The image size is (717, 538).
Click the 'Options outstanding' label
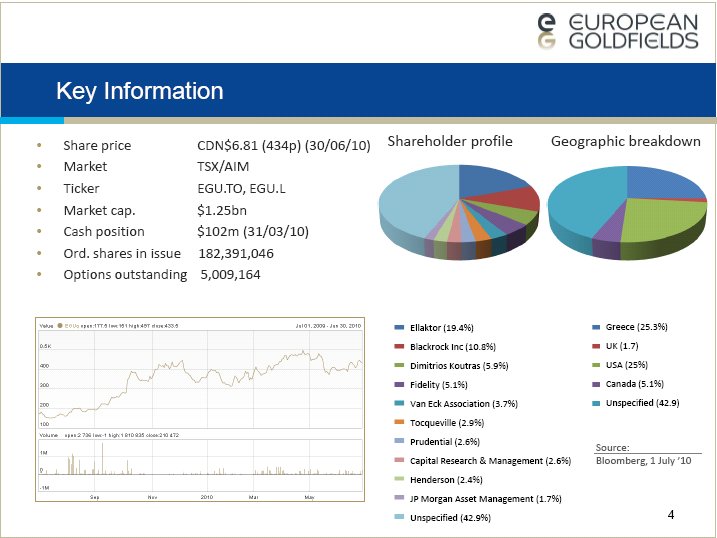(125, 274)
